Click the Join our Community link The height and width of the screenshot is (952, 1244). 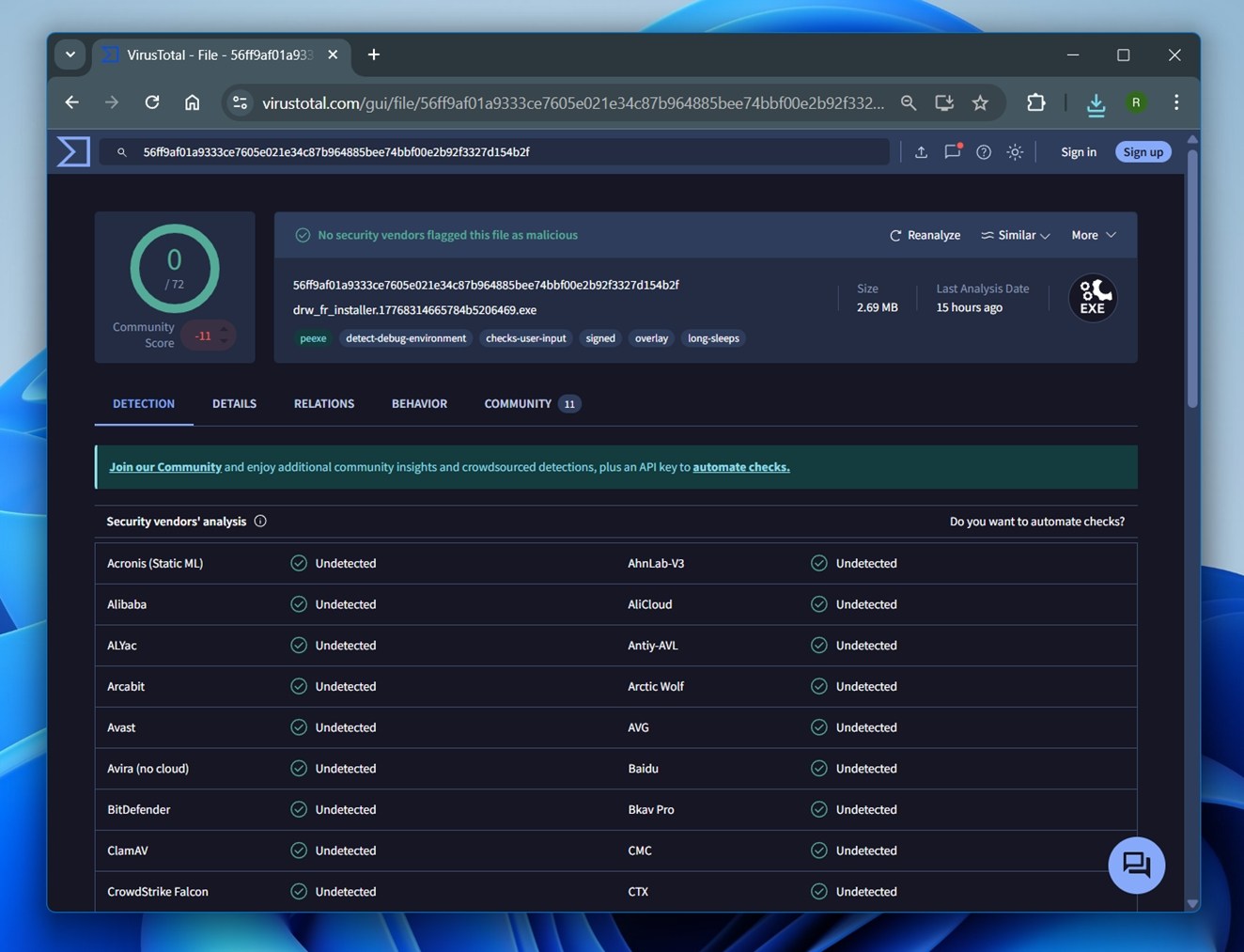165,467
